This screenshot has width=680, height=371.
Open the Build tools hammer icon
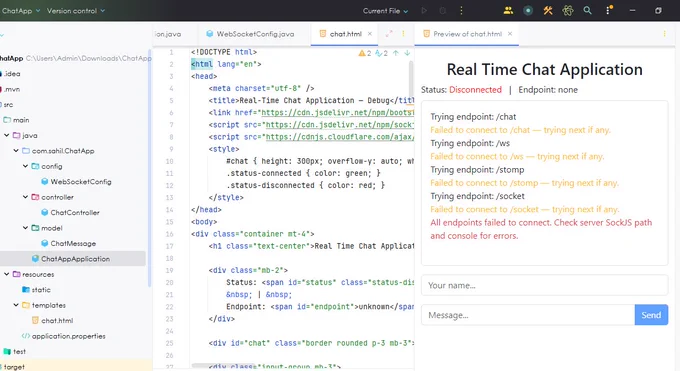pyautogui.click(x=548, y=10)
